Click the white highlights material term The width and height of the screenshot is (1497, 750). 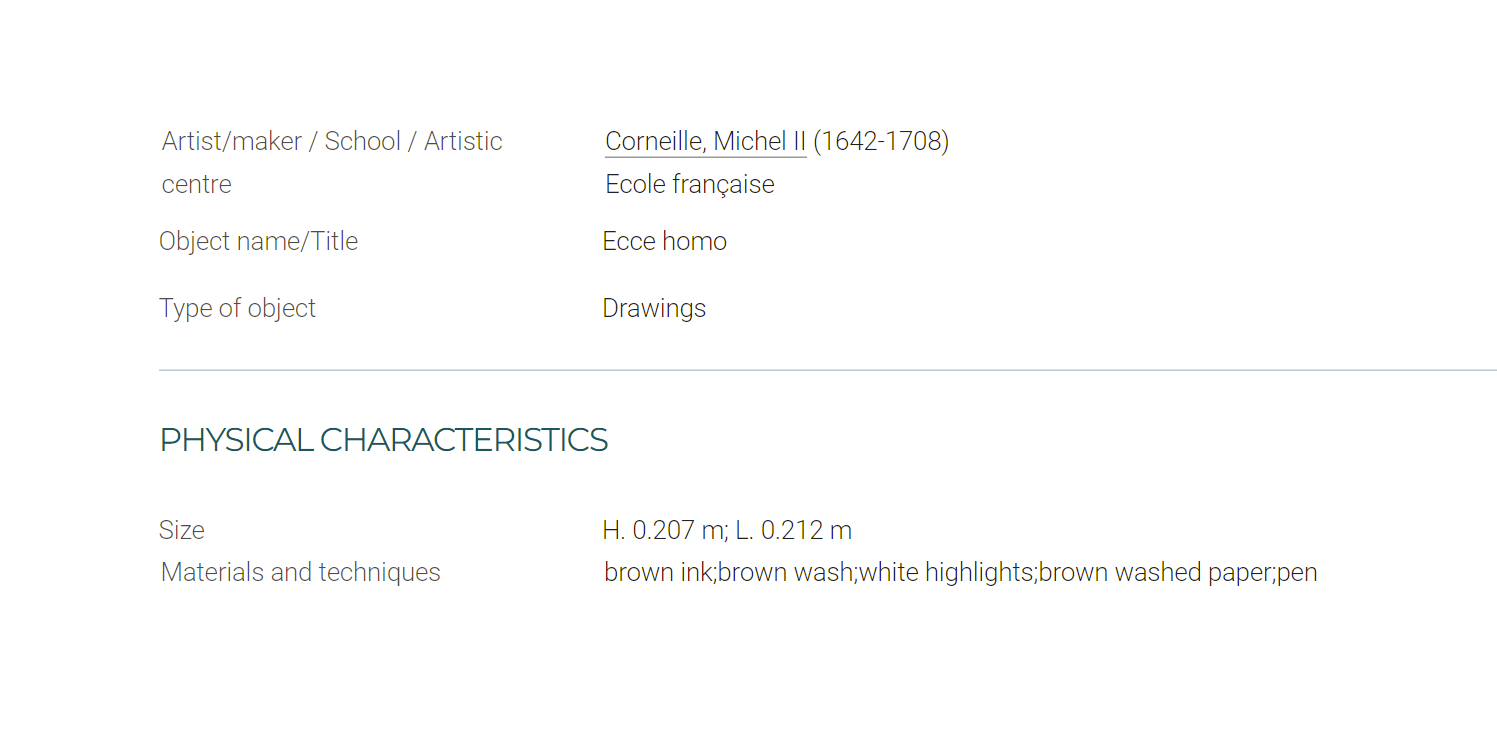[x=945, y=573]
